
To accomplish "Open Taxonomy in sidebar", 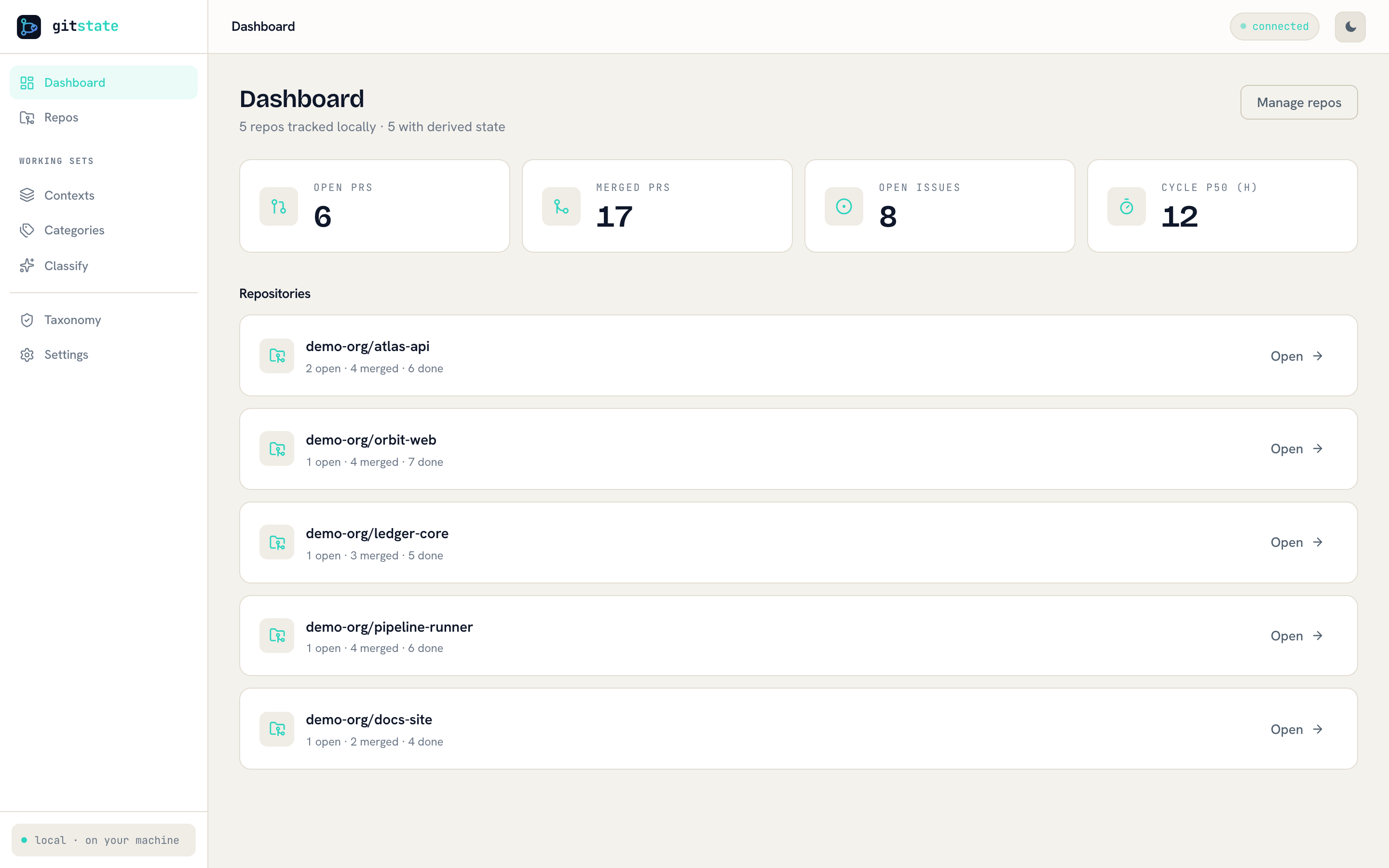I will [103, 320].
